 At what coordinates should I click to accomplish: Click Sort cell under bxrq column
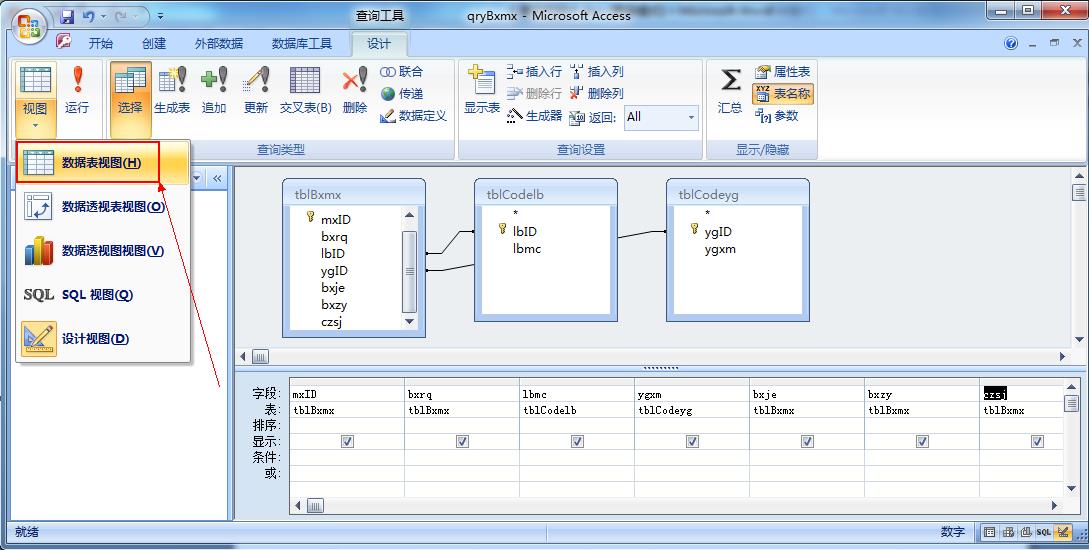click(462, 425)
